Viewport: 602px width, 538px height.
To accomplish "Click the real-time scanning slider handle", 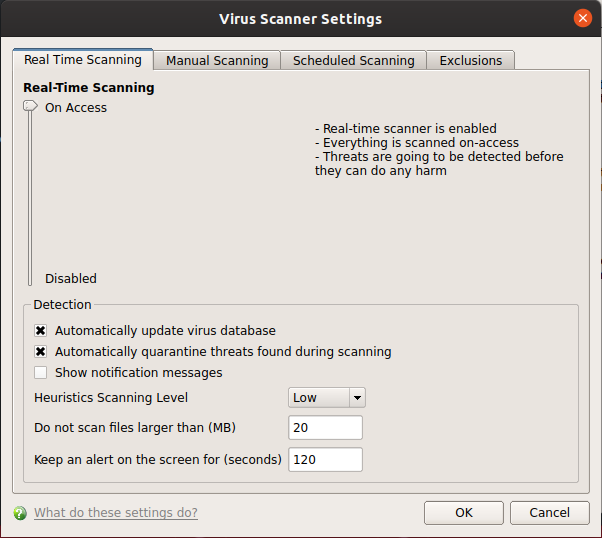I will 30,106.
